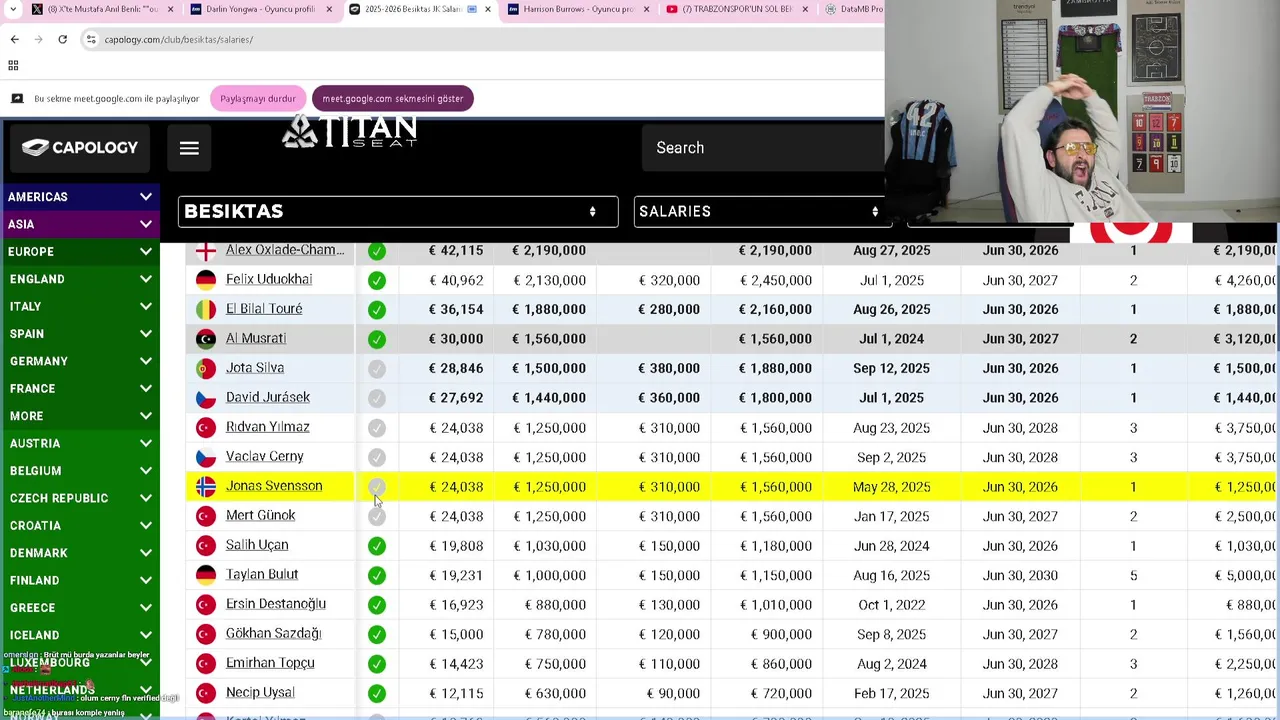This screenshot has height=720, width=1280.
Task: Click Czech flag beside David Jurásek
Action: (x=206, y=398)
